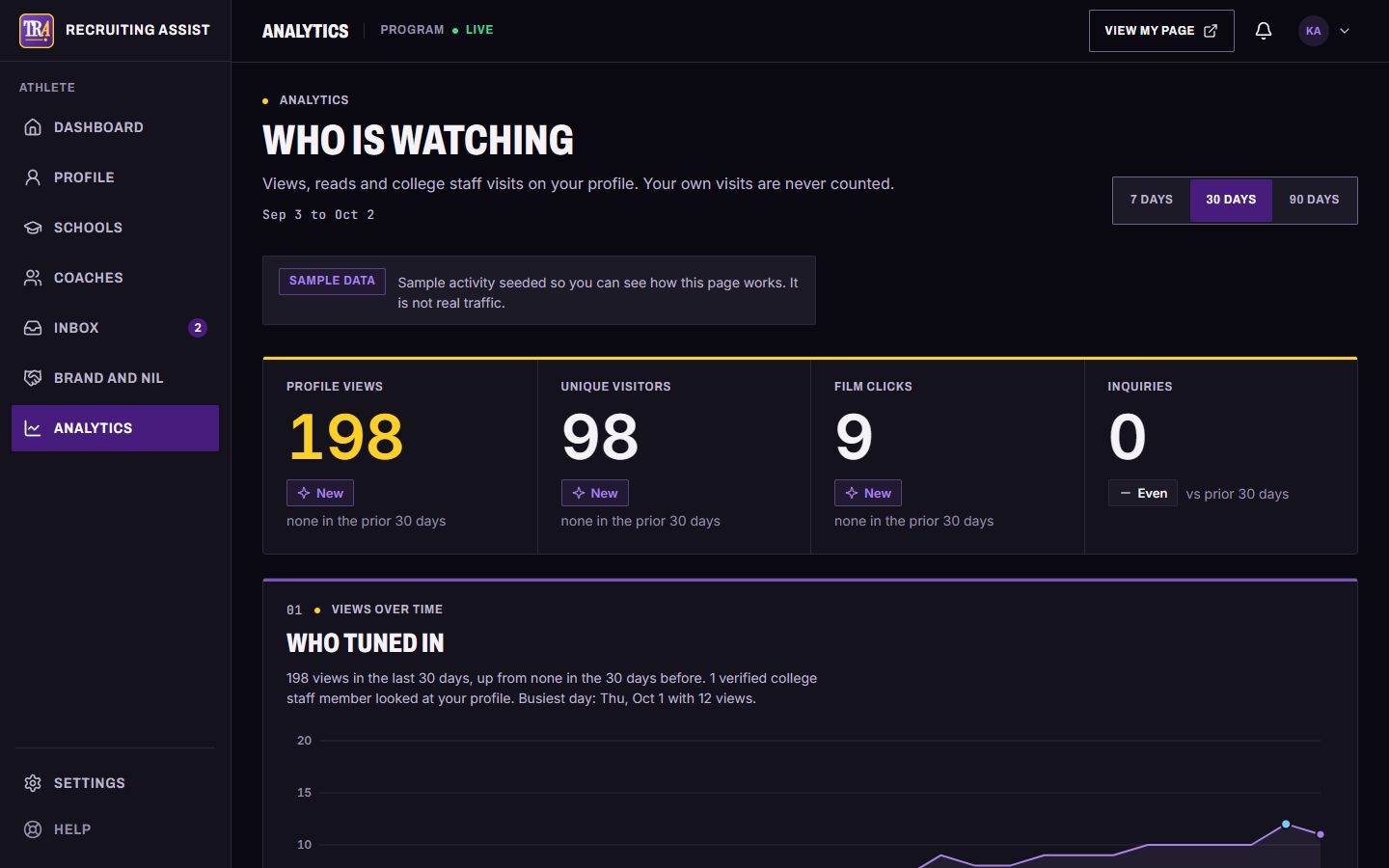Click the Who Tuned In heading
Screen dimensions: 1389x868
point(366,643)
